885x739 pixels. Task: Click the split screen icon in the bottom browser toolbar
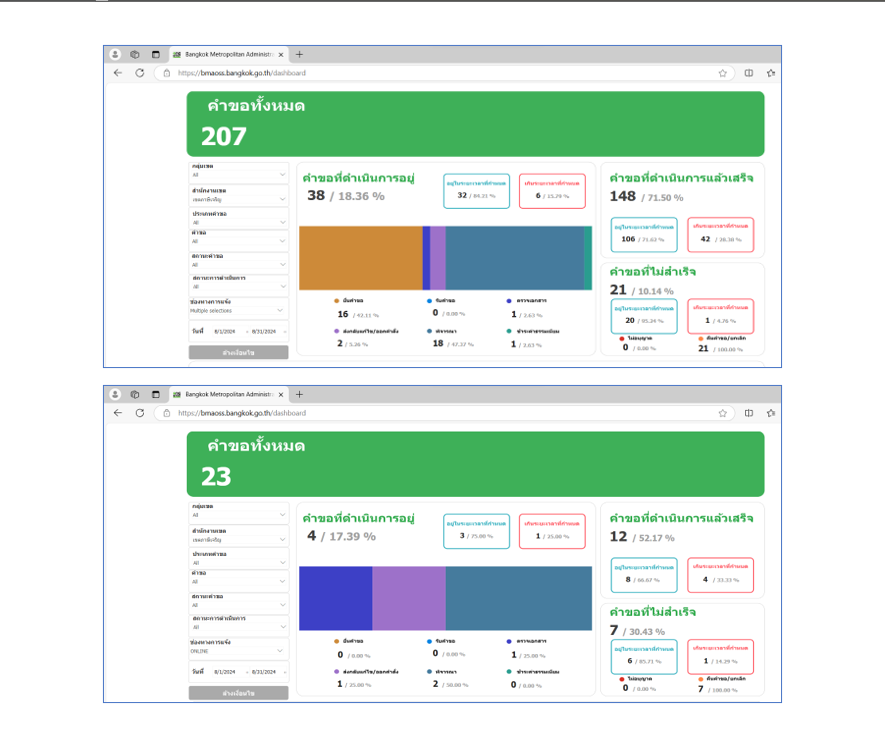point(748,413)
